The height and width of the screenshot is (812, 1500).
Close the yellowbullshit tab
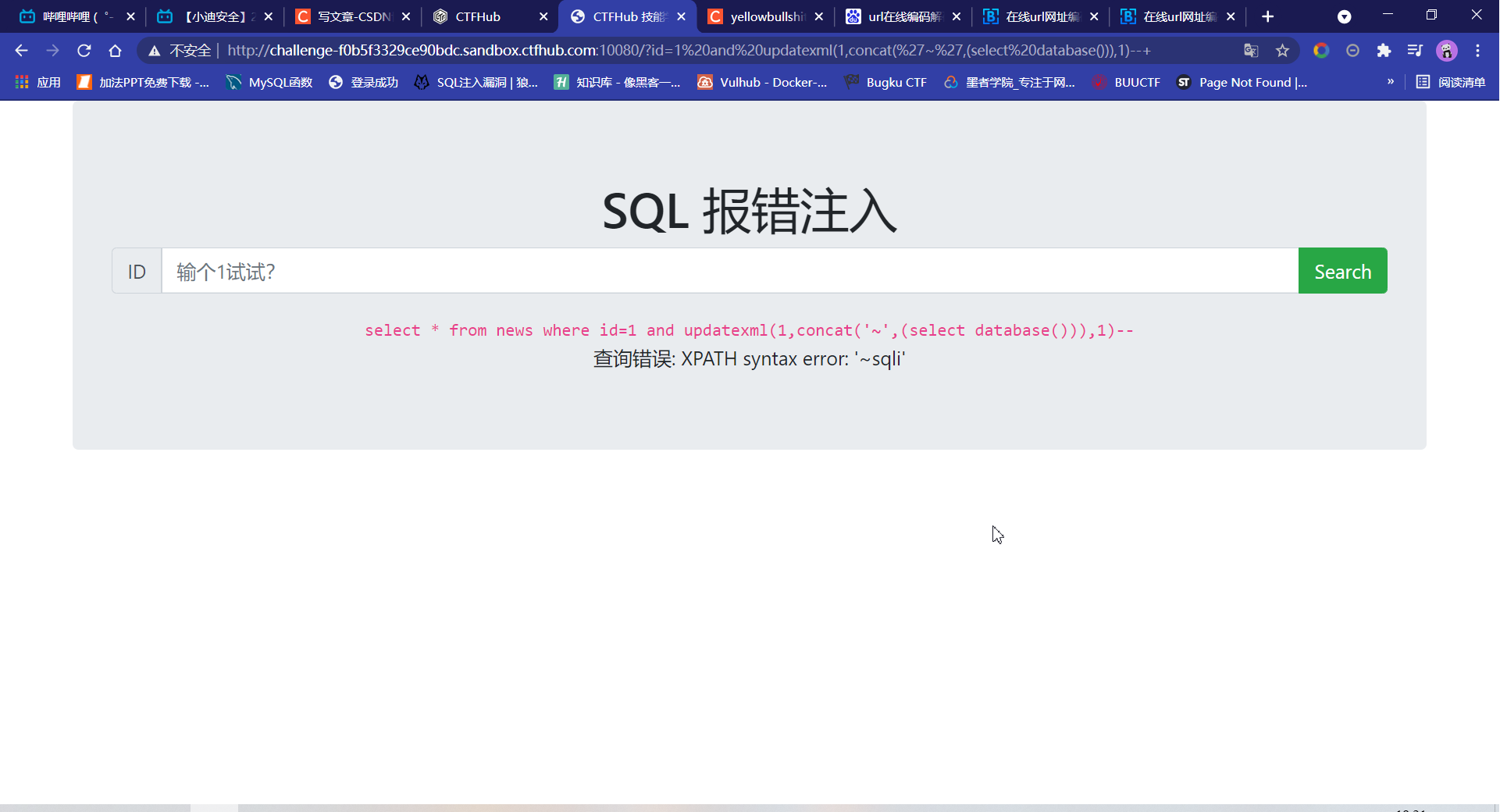818,16
